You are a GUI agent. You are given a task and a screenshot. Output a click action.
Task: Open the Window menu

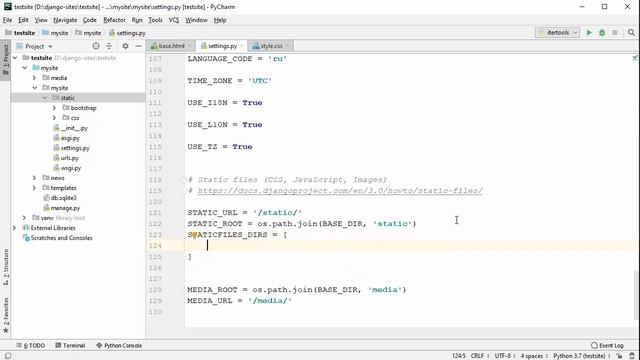[196, 20]
